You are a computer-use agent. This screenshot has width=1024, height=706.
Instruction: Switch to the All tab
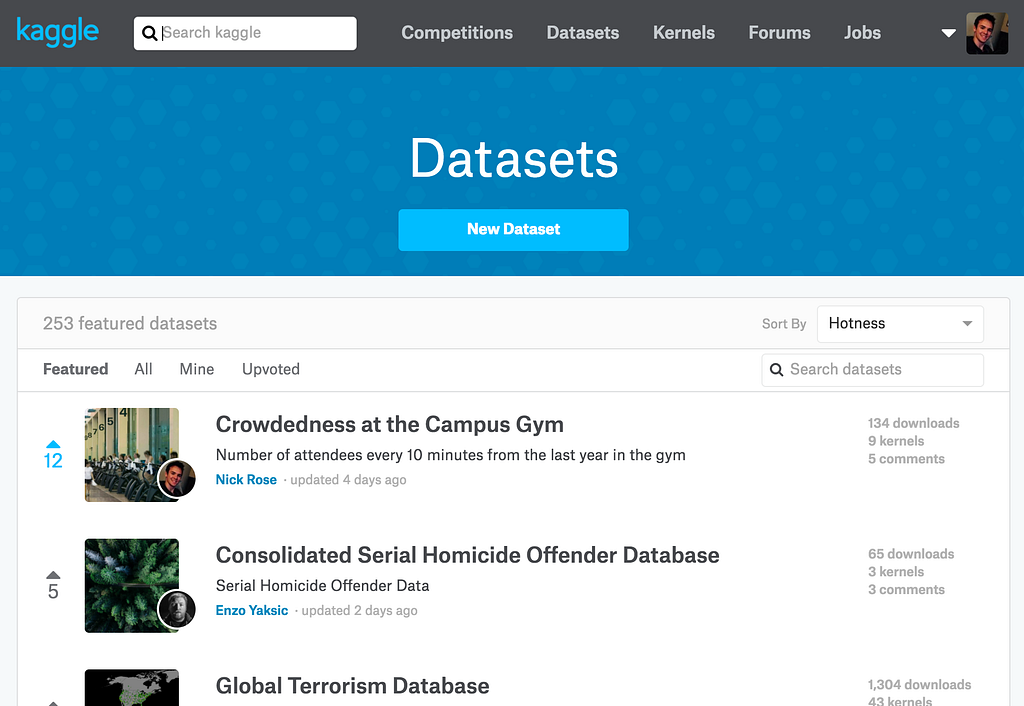[x=144, y=369]
